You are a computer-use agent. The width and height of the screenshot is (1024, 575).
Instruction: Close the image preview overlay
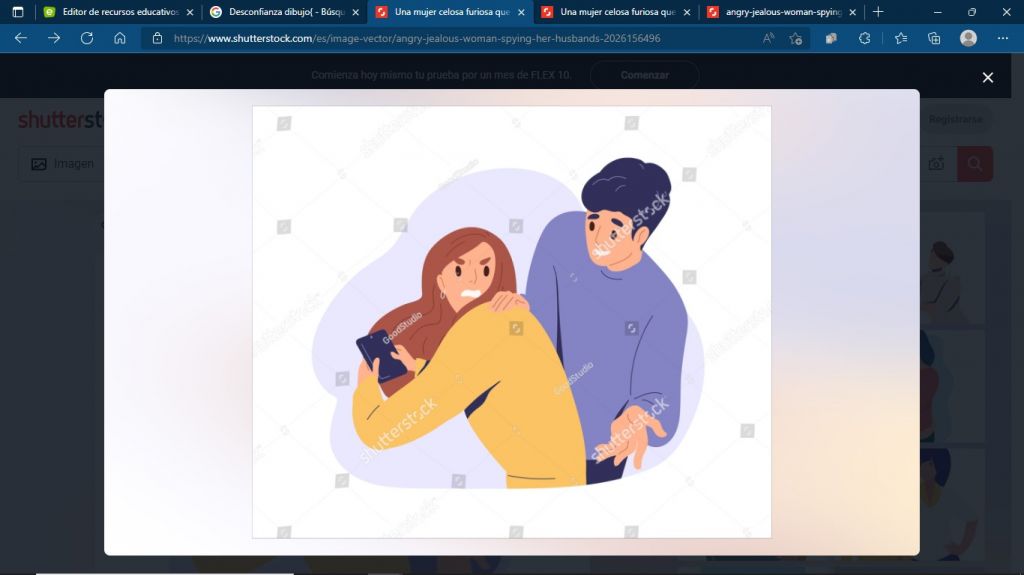click(987, 78)
